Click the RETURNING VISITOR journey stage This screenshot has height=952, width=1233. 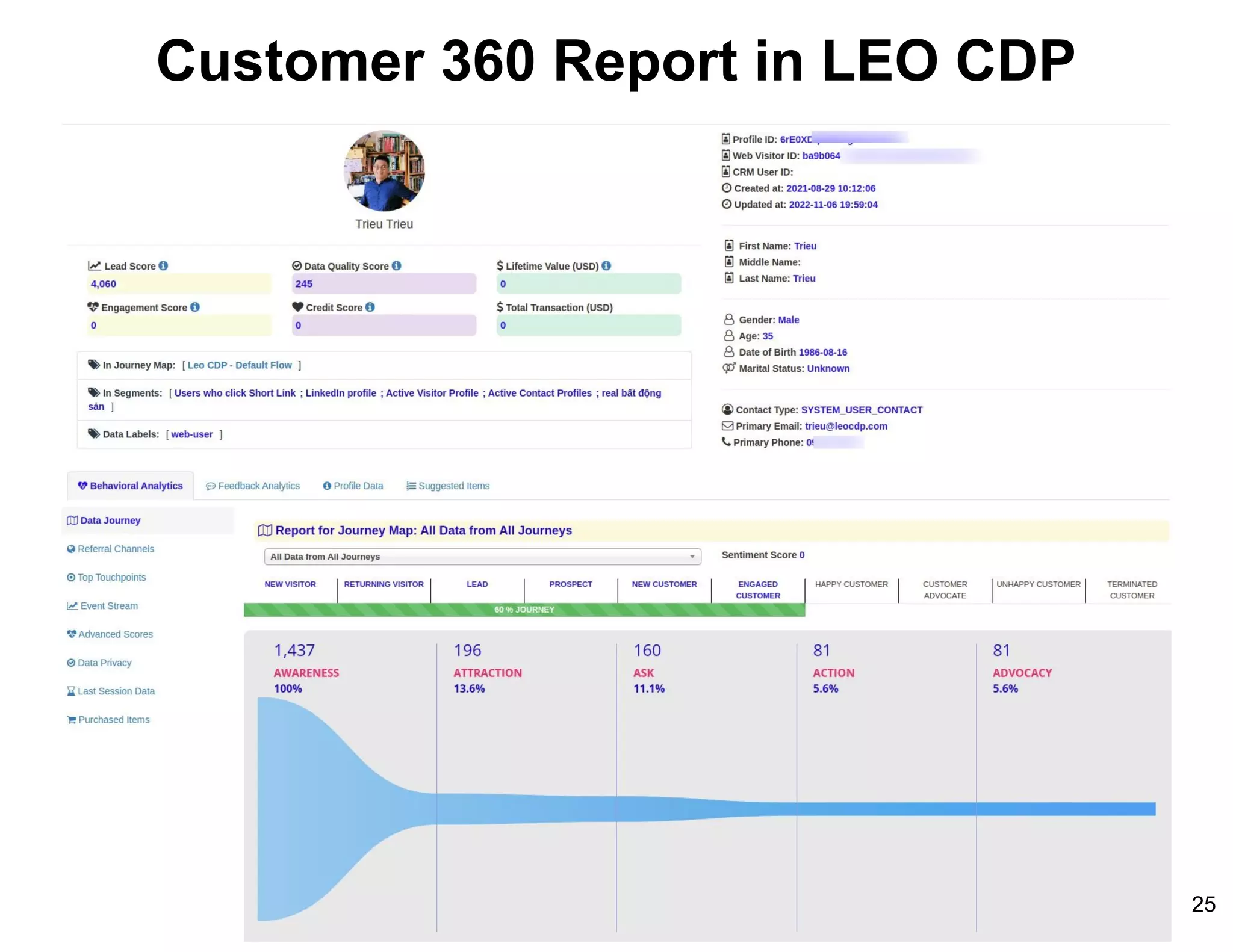click(x=384, y=584)
